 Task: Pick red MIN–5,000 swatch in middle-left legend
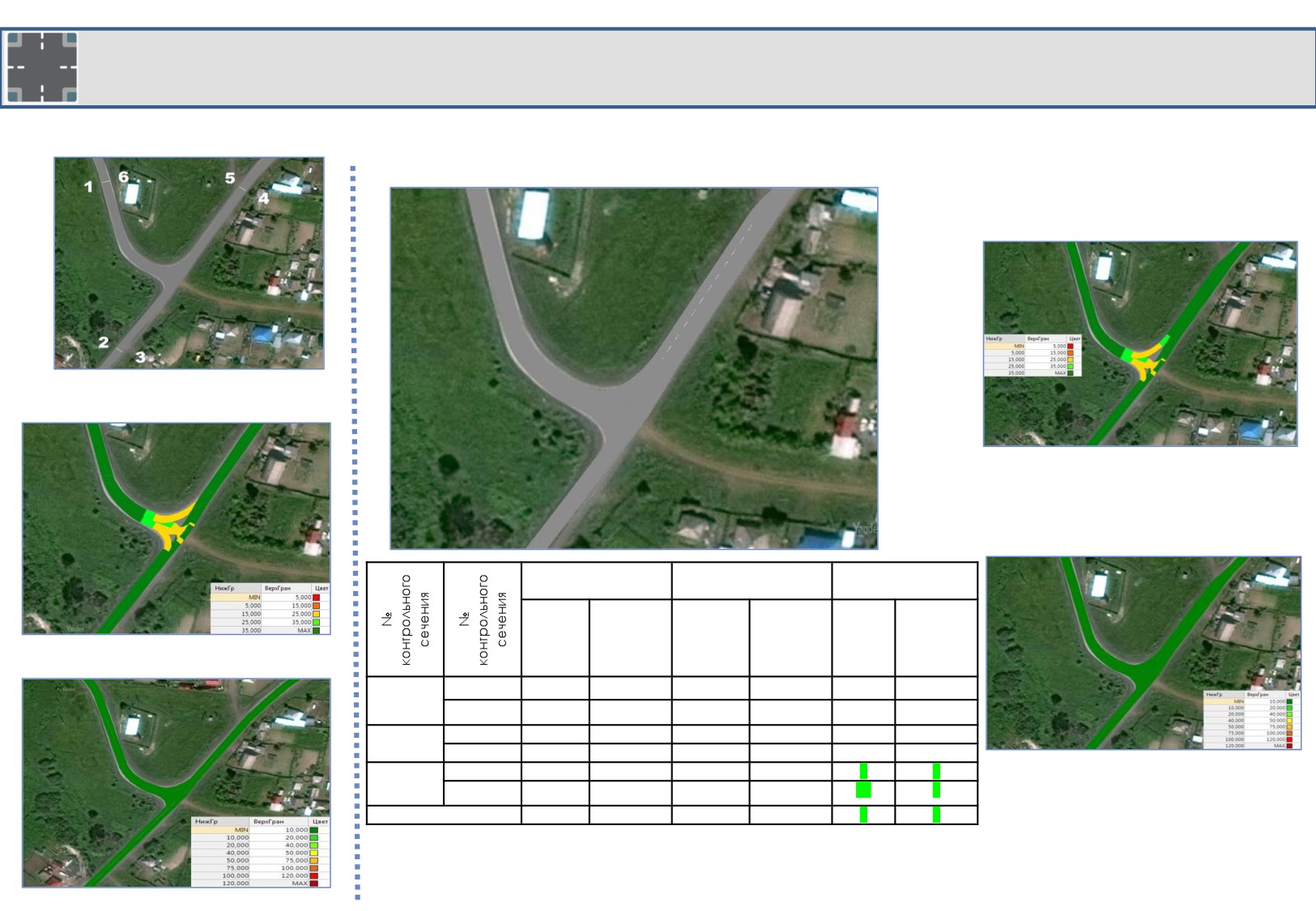[x=317, y=598]
